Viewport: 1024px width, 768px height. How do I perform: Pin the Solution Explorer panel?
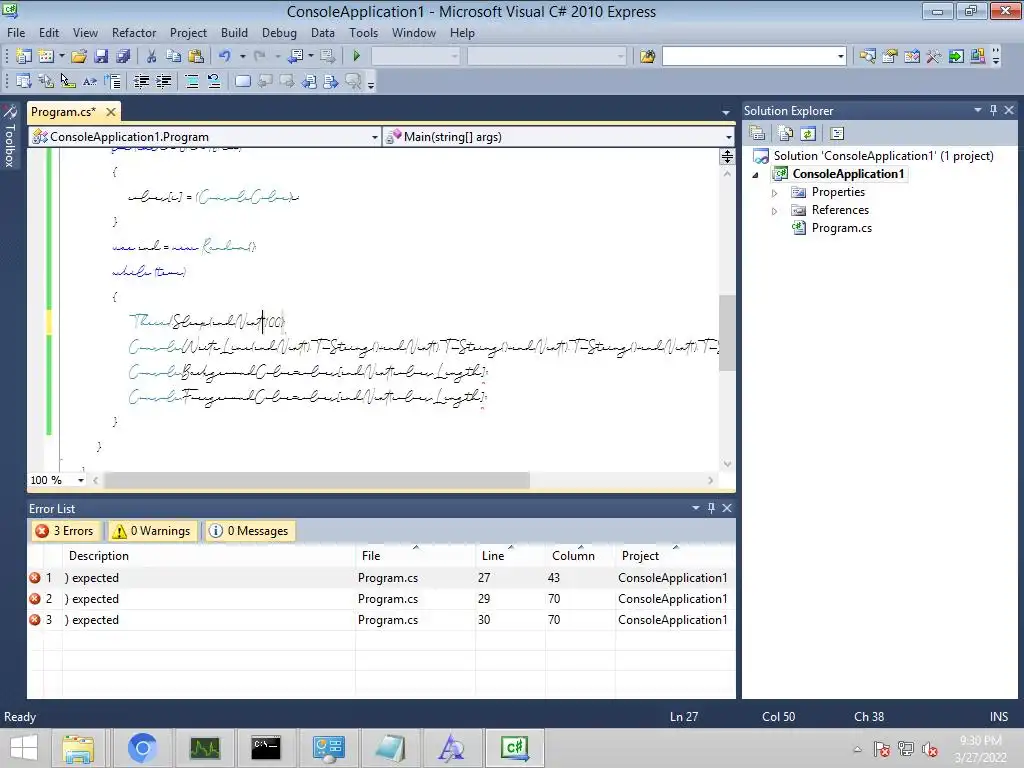(993, 110)
